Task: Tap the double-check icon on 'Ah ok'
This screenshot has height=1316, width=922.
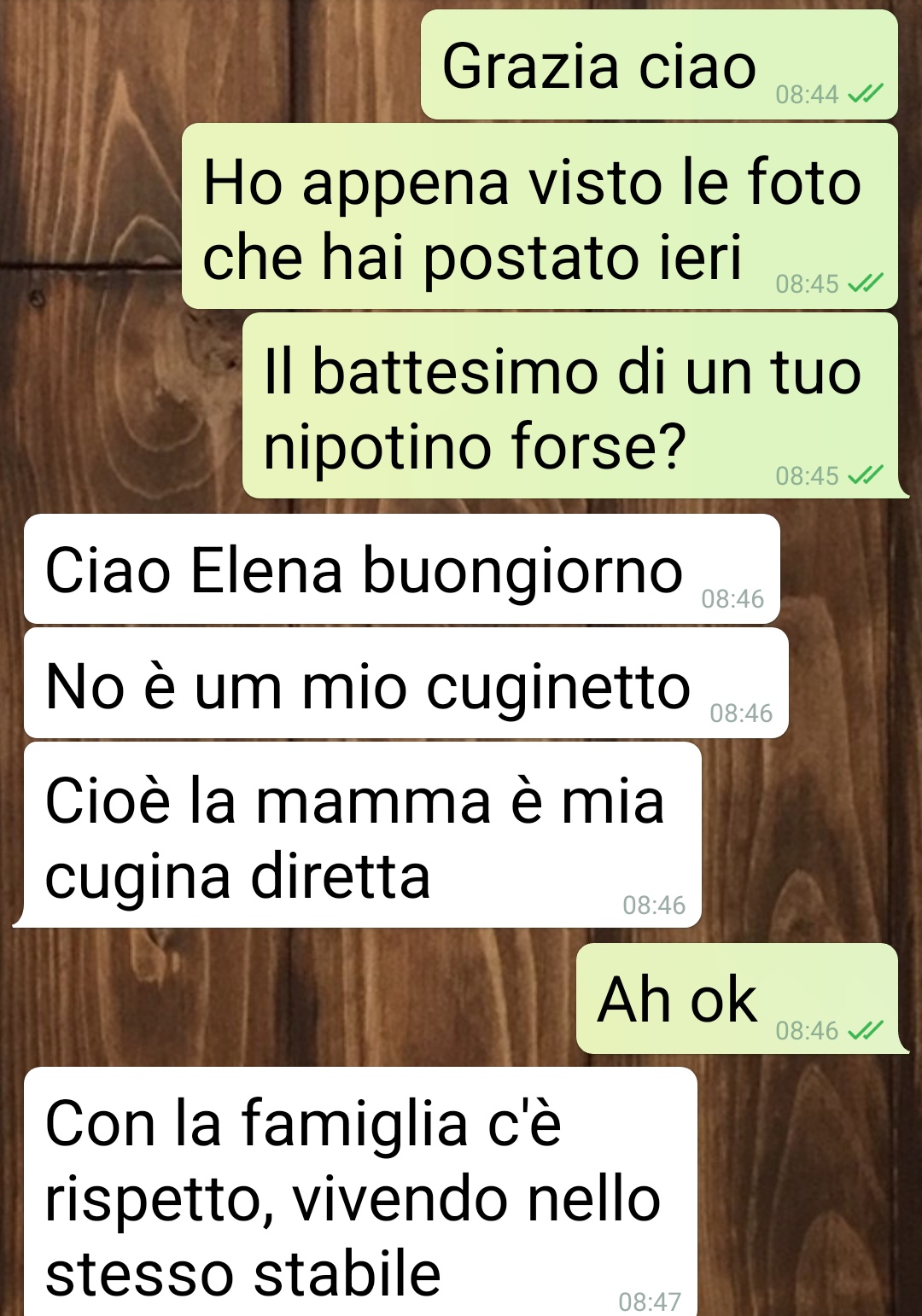Action: click(865, 1030)
